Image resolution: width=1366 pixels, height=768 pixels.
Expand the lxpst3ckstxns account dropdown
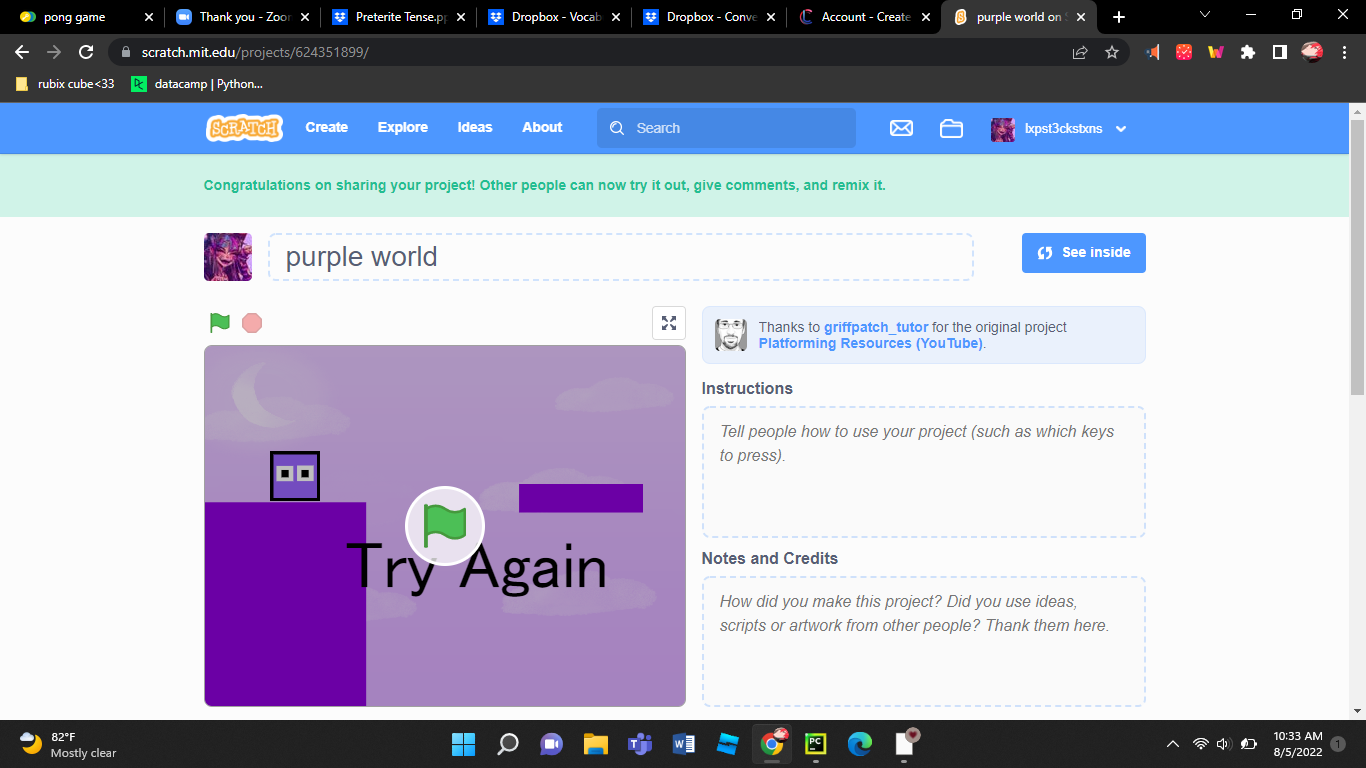coord(1120,129)
